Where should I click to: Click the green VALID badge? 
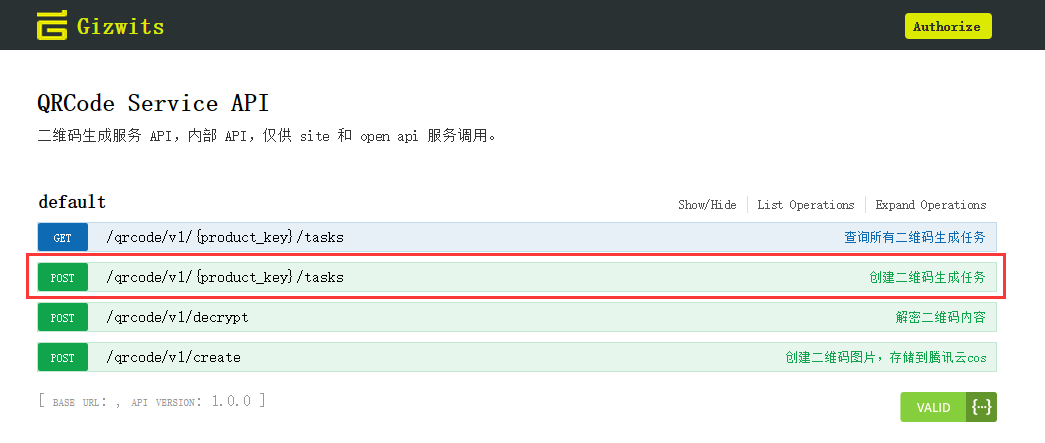pos(933,407)
